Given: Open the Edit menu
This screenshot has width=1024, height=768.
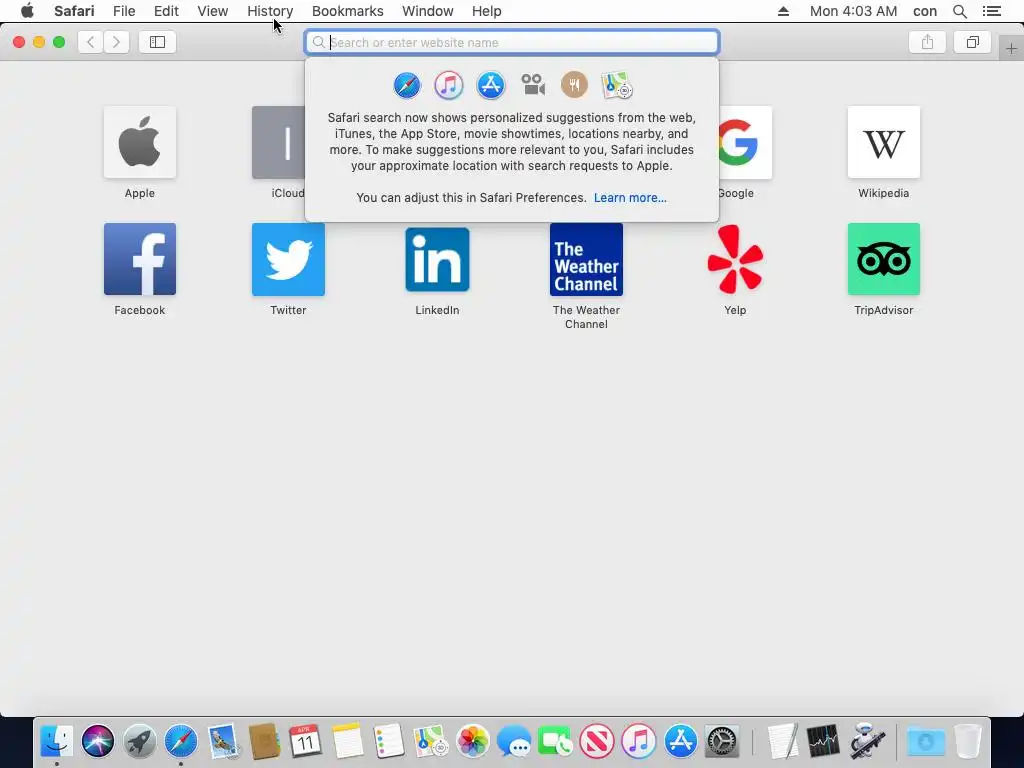Looking at the screenshot, I should coord(166,11).
